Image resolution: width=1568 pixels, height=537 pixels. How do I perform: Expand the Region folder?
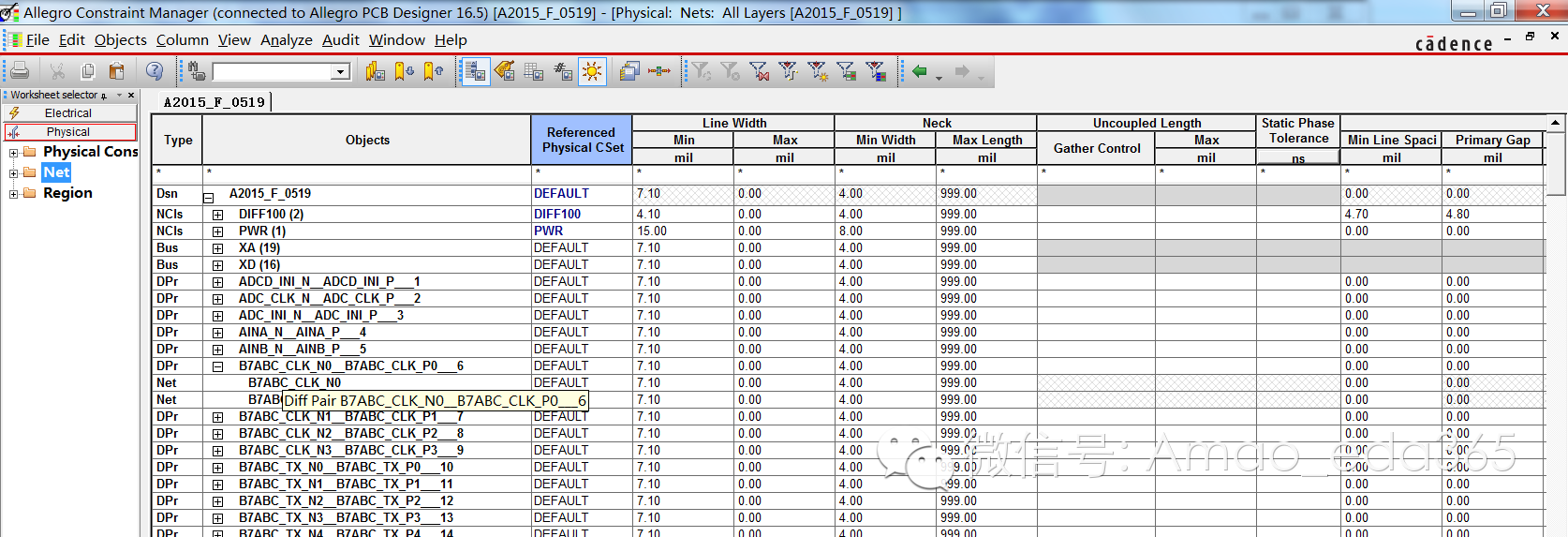pyautogui.click(x=13, y=193)
